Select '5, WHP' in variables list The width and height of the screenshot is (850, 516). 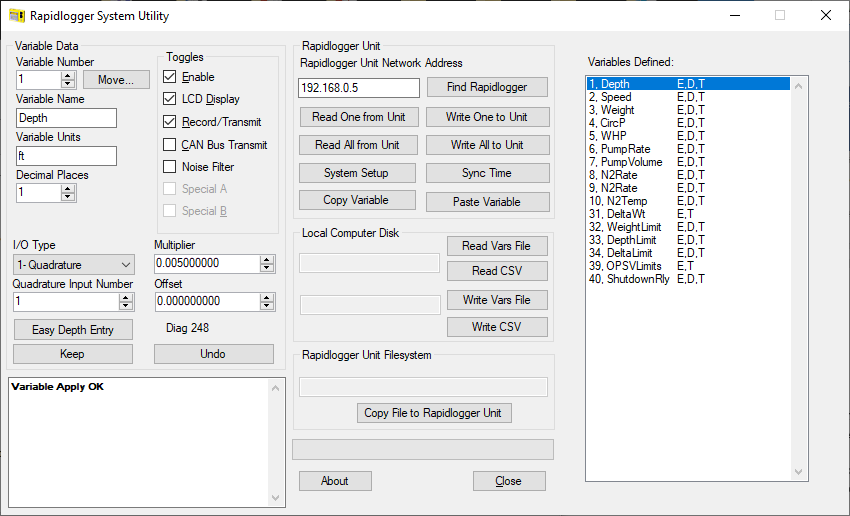click(x=688, y=136)
